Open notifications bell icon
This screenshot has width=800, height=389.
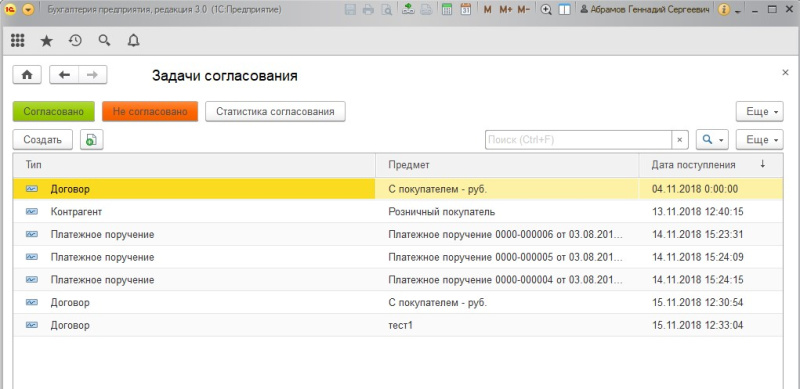133,41
